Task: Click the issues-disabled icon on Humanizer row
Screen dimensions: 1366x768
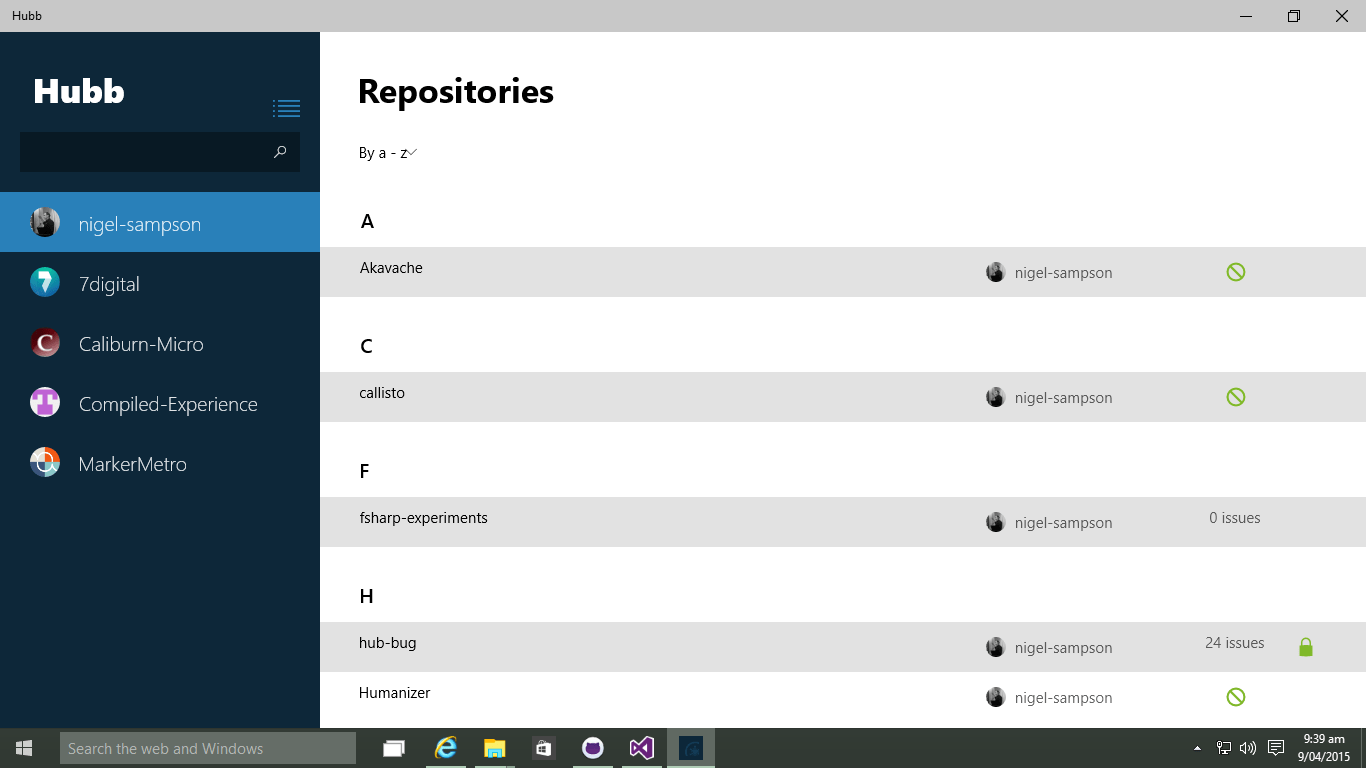Action: [1236, 697]
